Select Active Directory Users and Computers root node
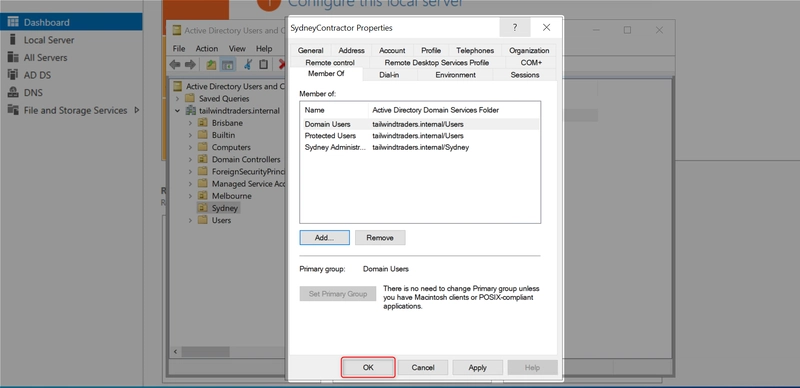Viewport: 800px width, 388px height. point(235,86)
